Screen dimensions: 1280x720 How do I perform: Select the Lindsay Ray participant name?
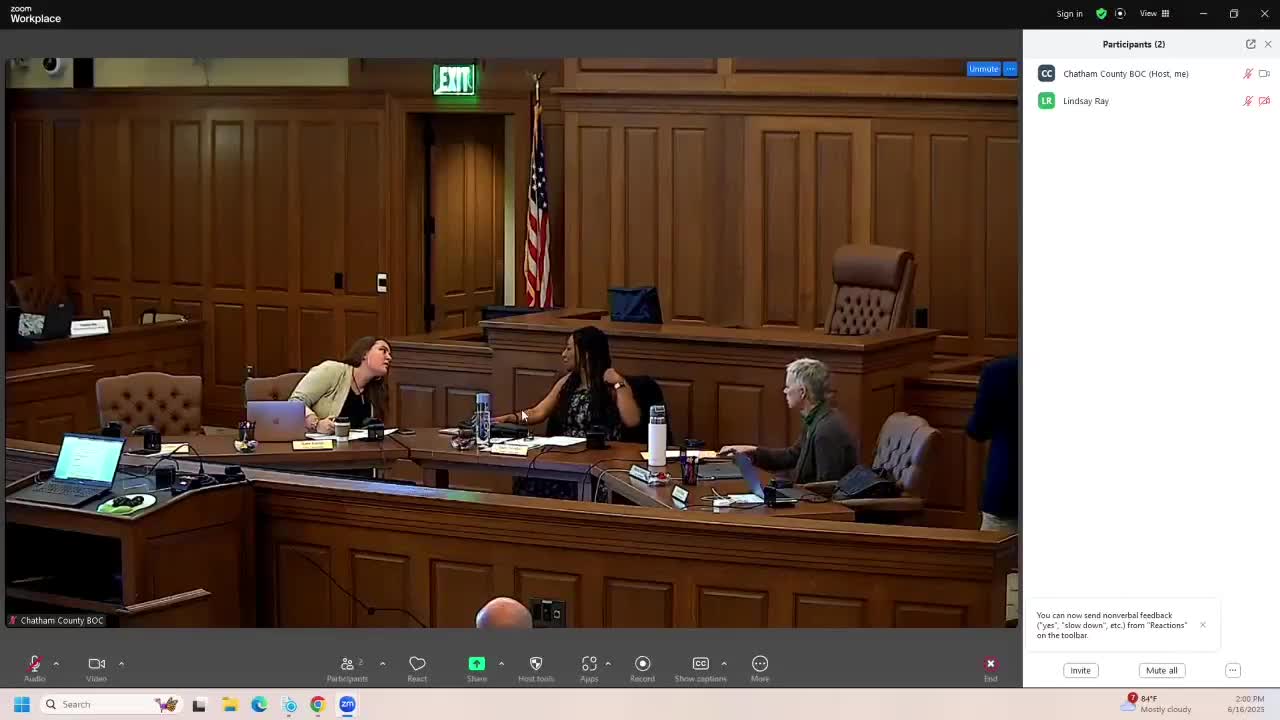1086,101
